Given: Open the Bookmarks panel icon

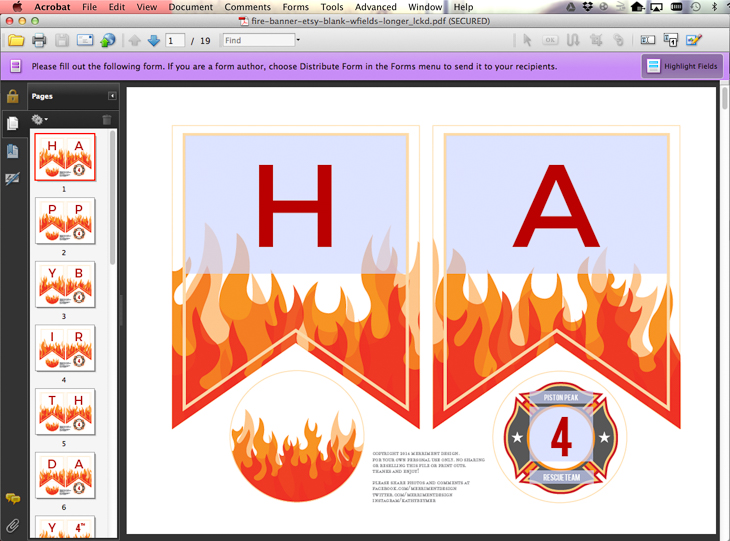Looking at the screenshot, I should click(x=13, y=151).
